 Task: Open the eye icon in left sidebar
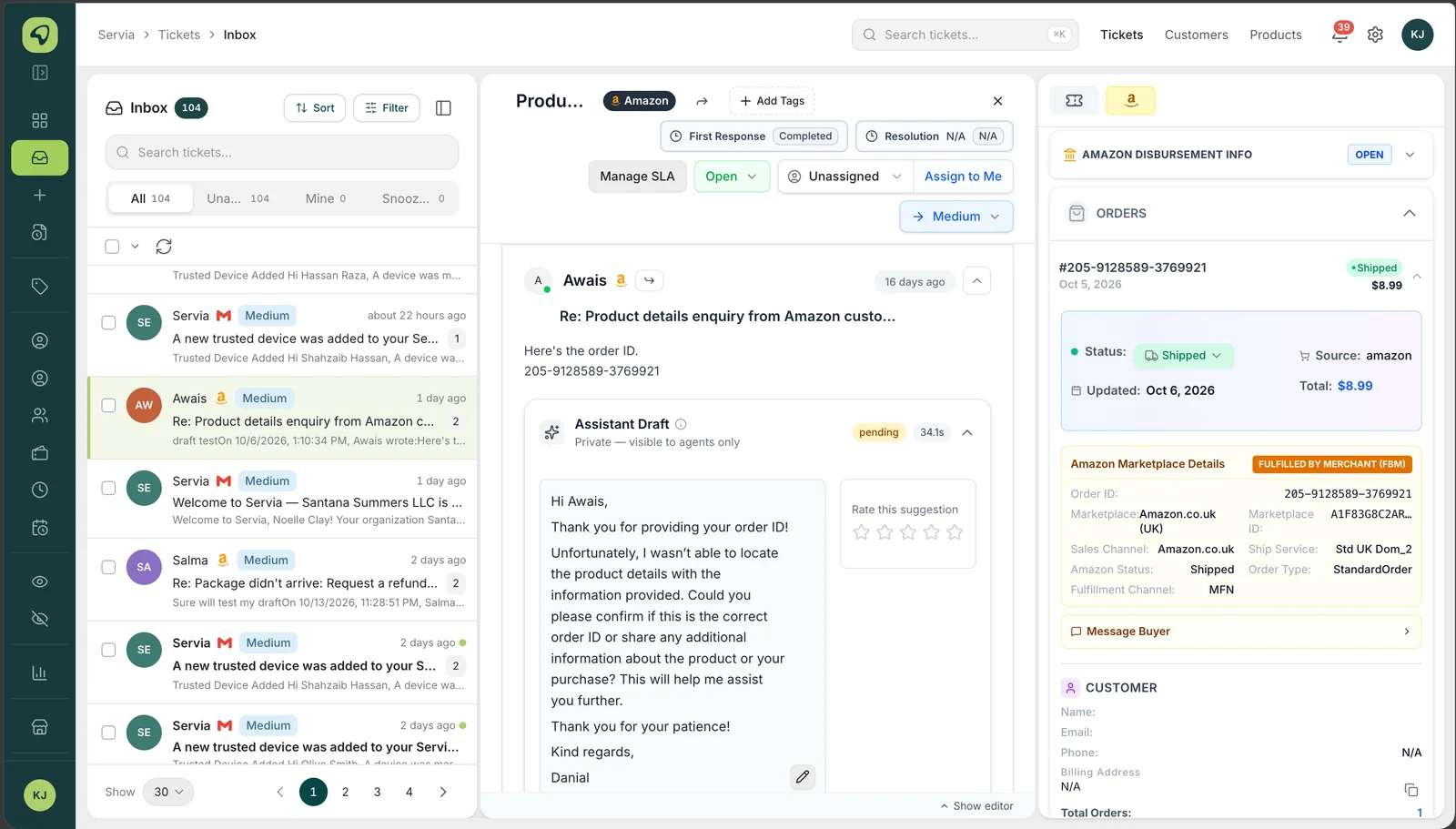click(39, 581)
